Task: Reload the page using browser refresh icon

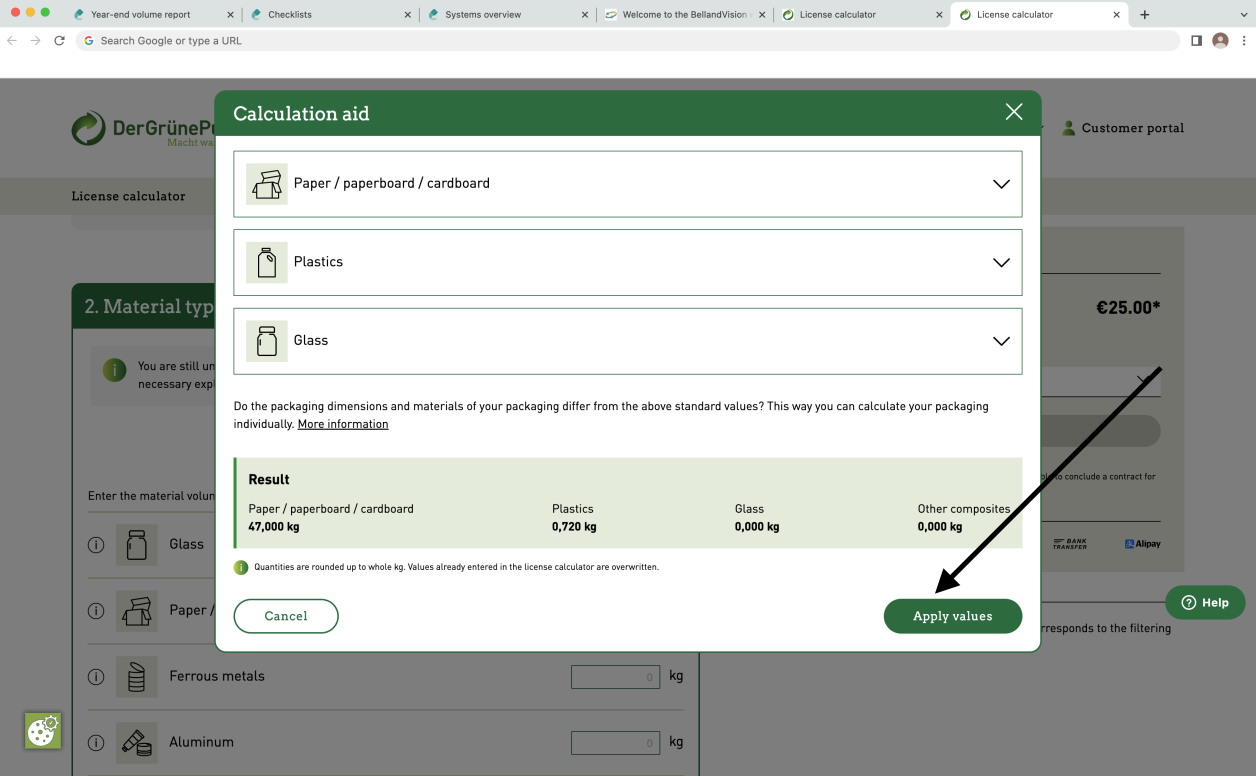Action: pos(59,41)
